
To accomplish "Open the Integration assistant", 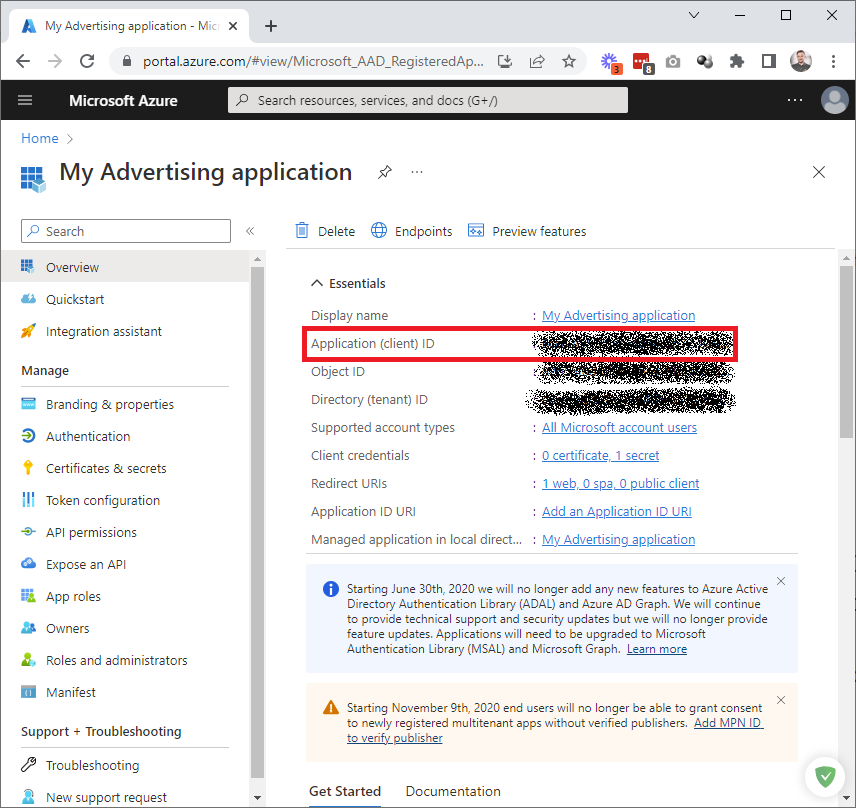I will tap(103, 331).
